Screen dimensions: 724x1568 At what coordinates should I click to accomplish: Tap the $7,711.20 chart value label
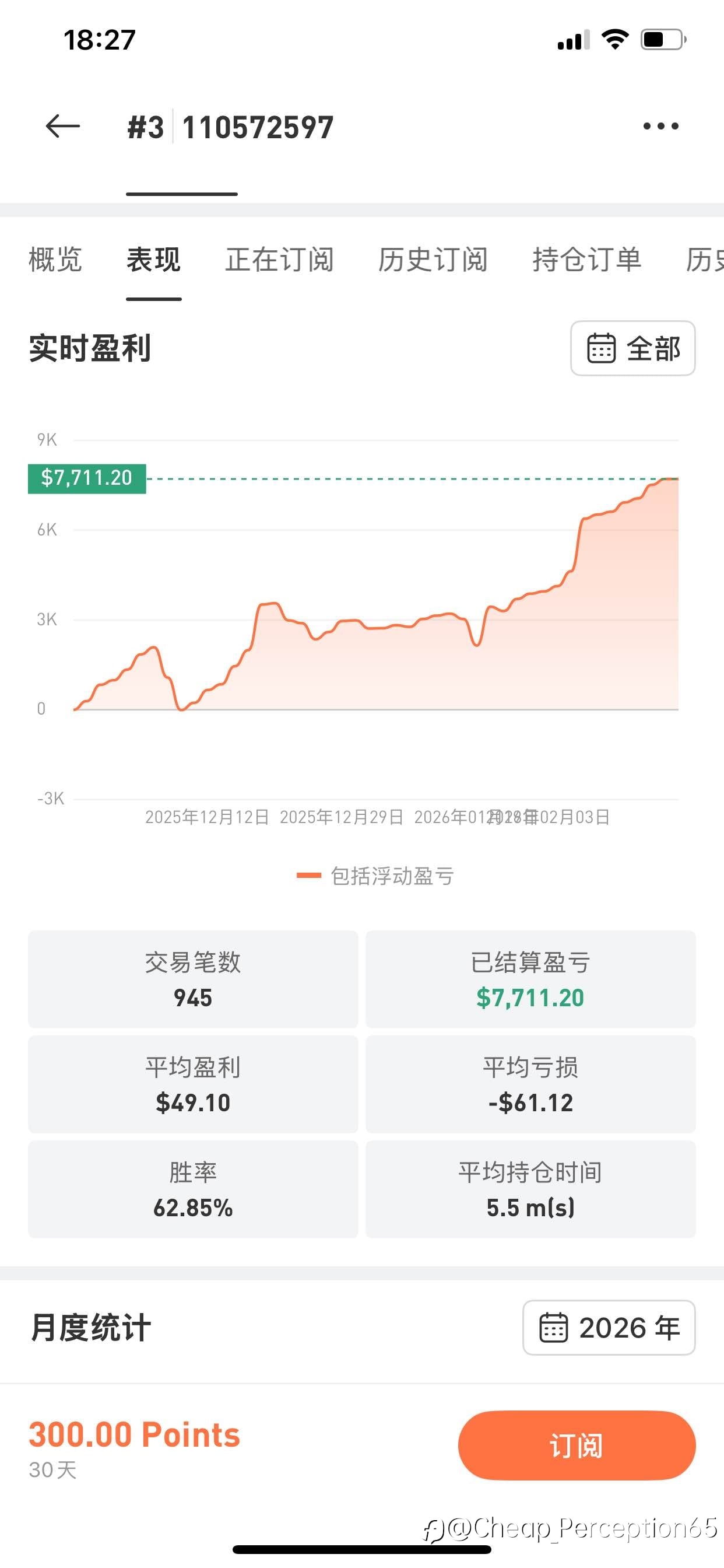(x=87, y=478)
